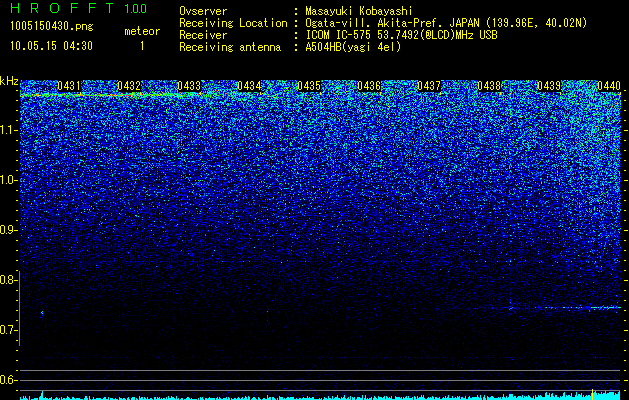Click the 0436 time marker
Screen dimensions: 629x400
369,86
